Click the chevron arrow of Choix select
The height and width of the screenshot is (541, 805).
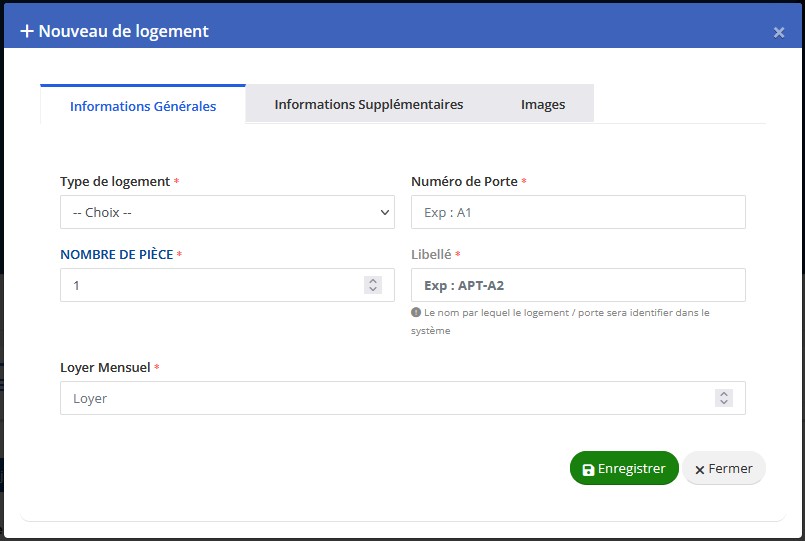tap(385, 212)
